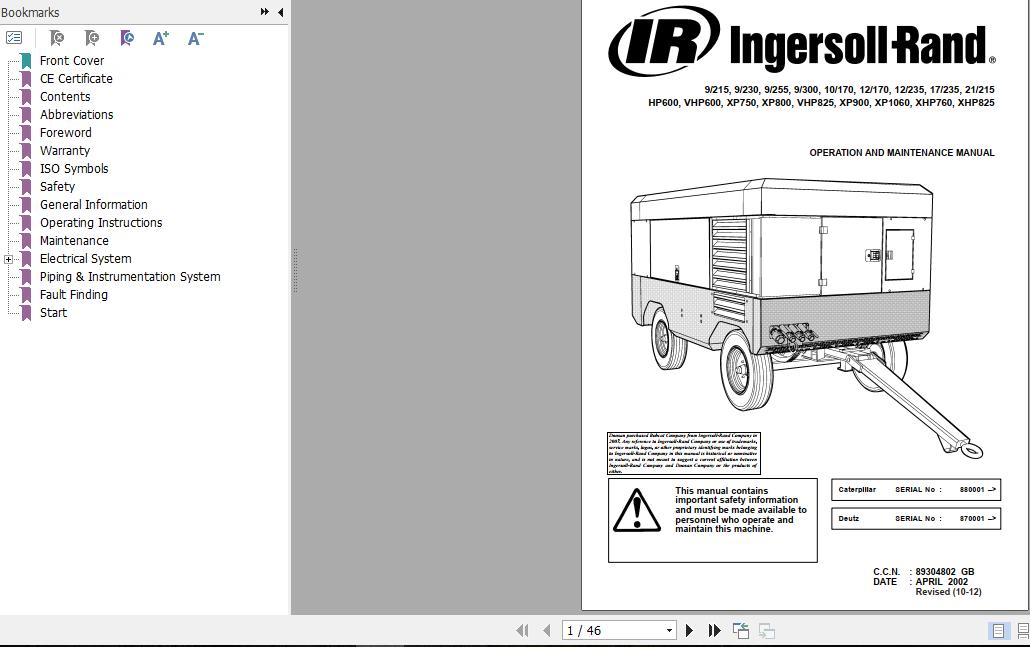Jump to the Contents bookmark

65,97
